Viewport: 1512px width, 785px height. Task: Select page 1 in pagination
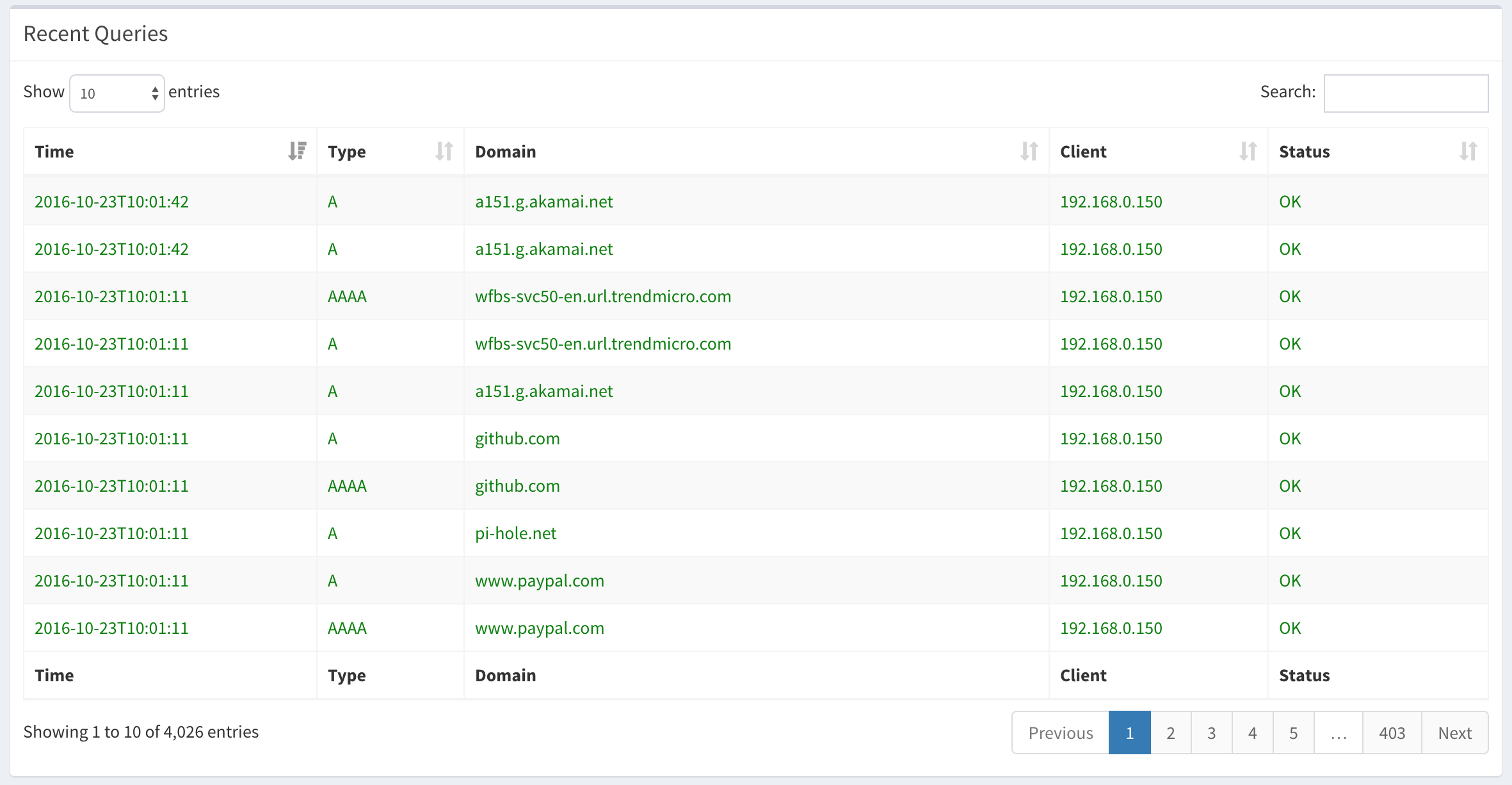tap(1130, 732)
